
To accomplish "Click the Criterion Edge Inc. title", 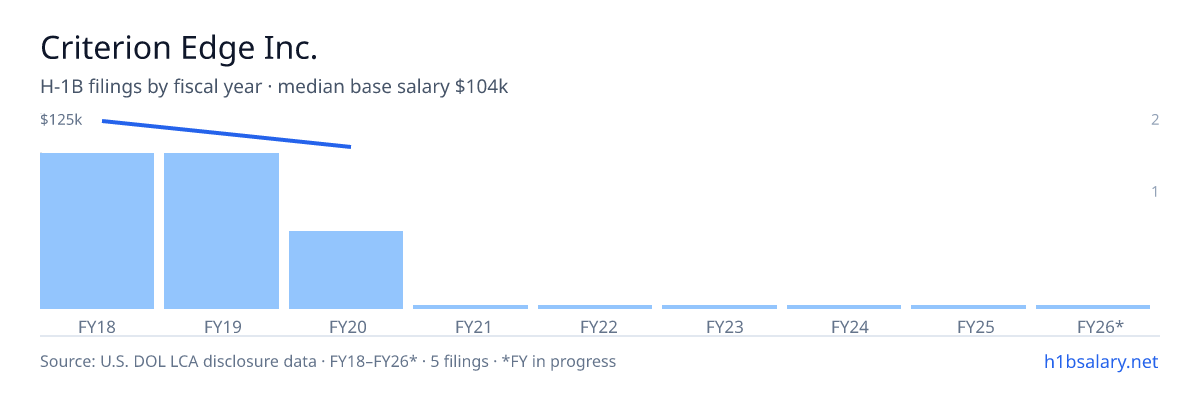I will pyautogui.click(x=179, y=48).
